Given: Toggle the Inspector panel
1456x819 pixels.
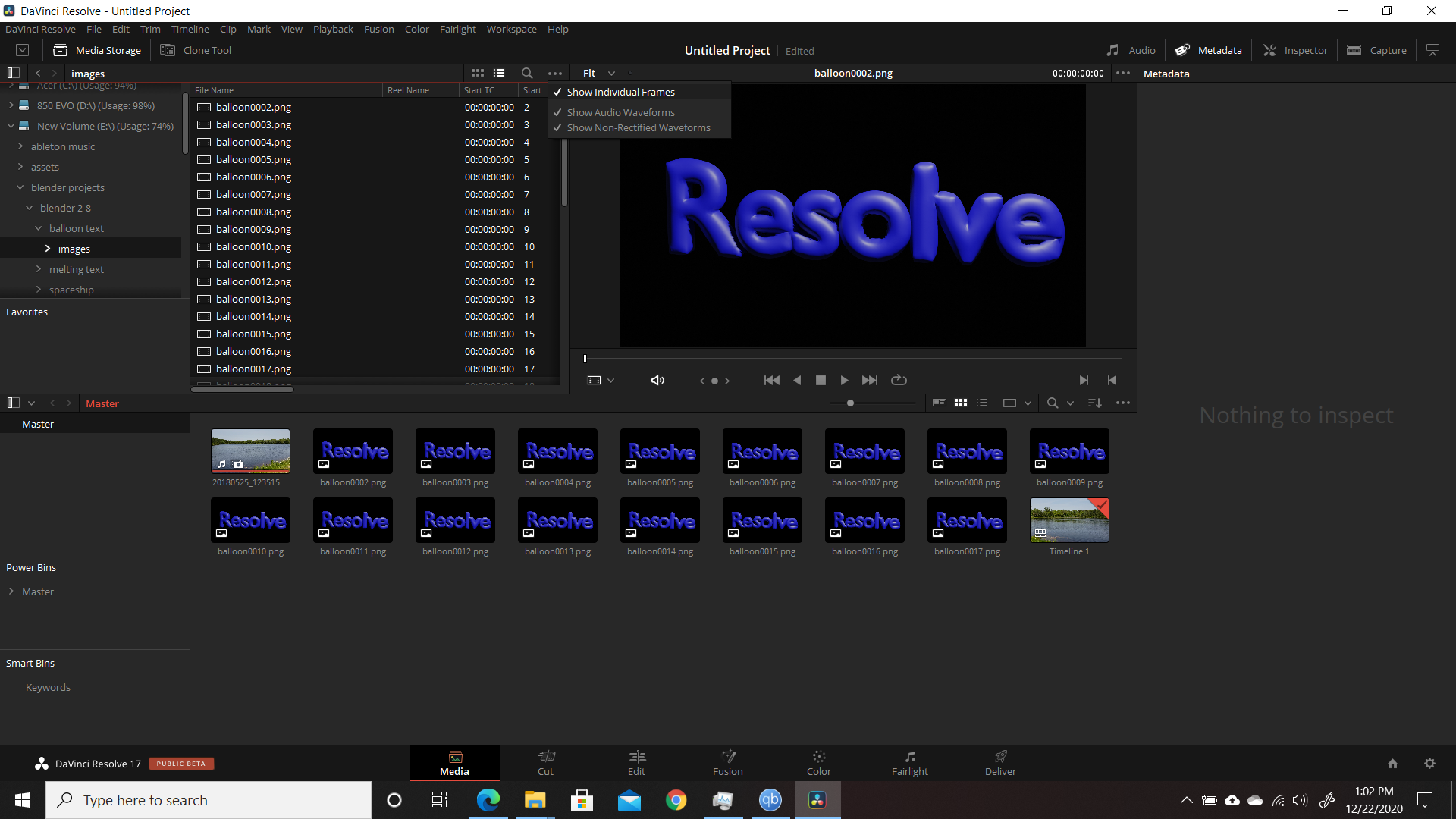Looking at the screenshot, I should [x=1295, y=50].
